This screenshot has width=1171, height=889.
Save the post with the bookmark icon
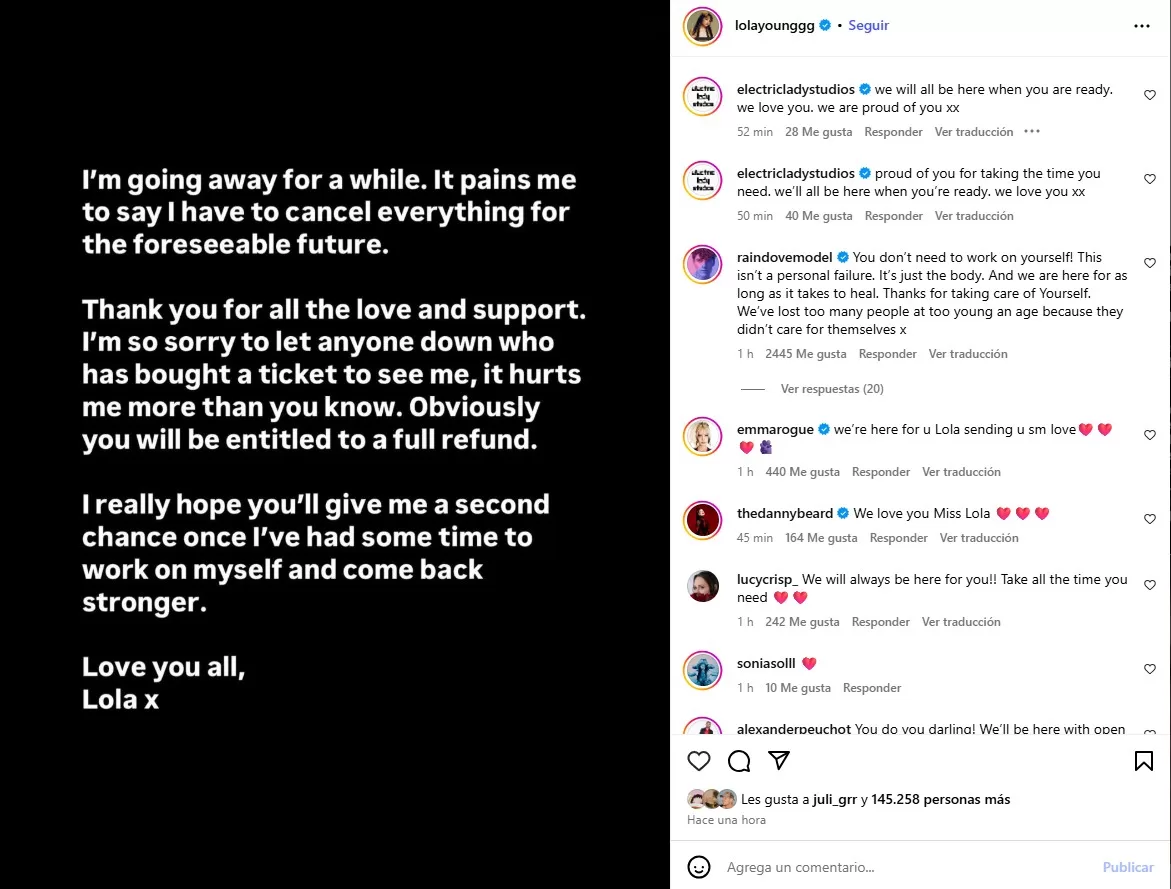[1143, 761]
